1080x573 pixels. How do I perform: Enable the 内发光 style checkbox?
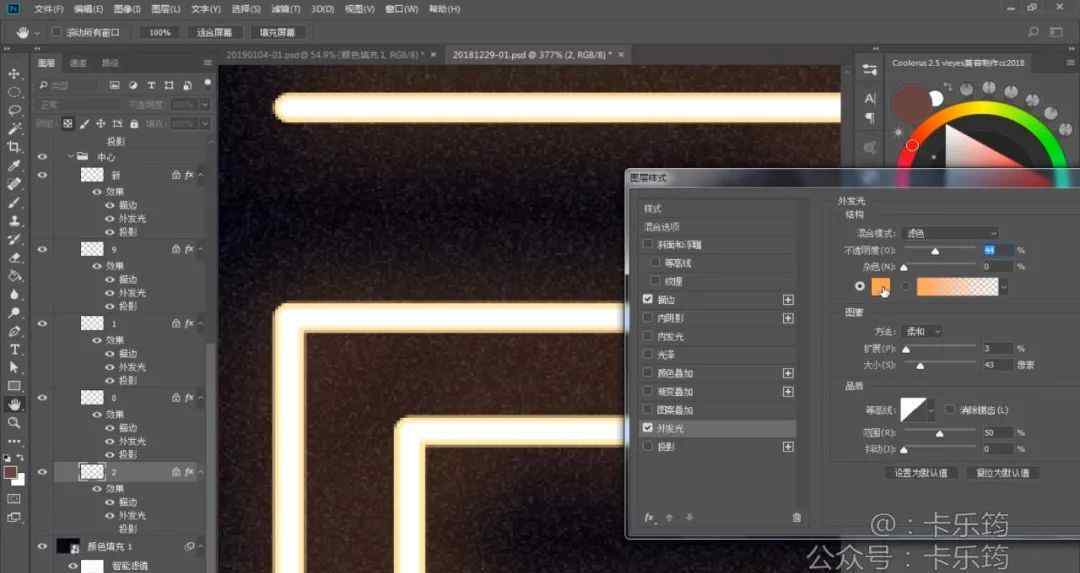[x=647, y=336]
